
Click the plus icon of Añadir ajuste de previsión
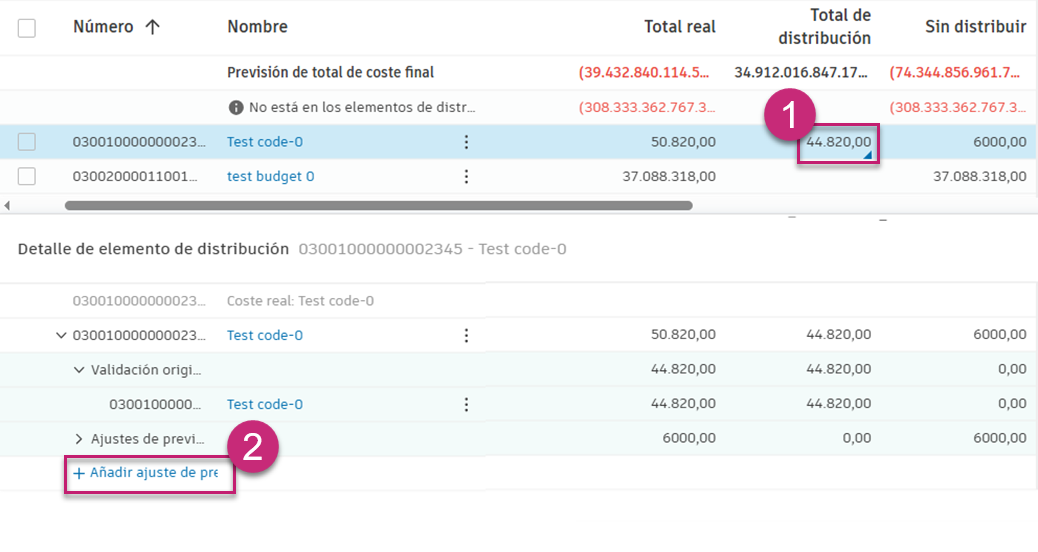click(x=79, y=473)
